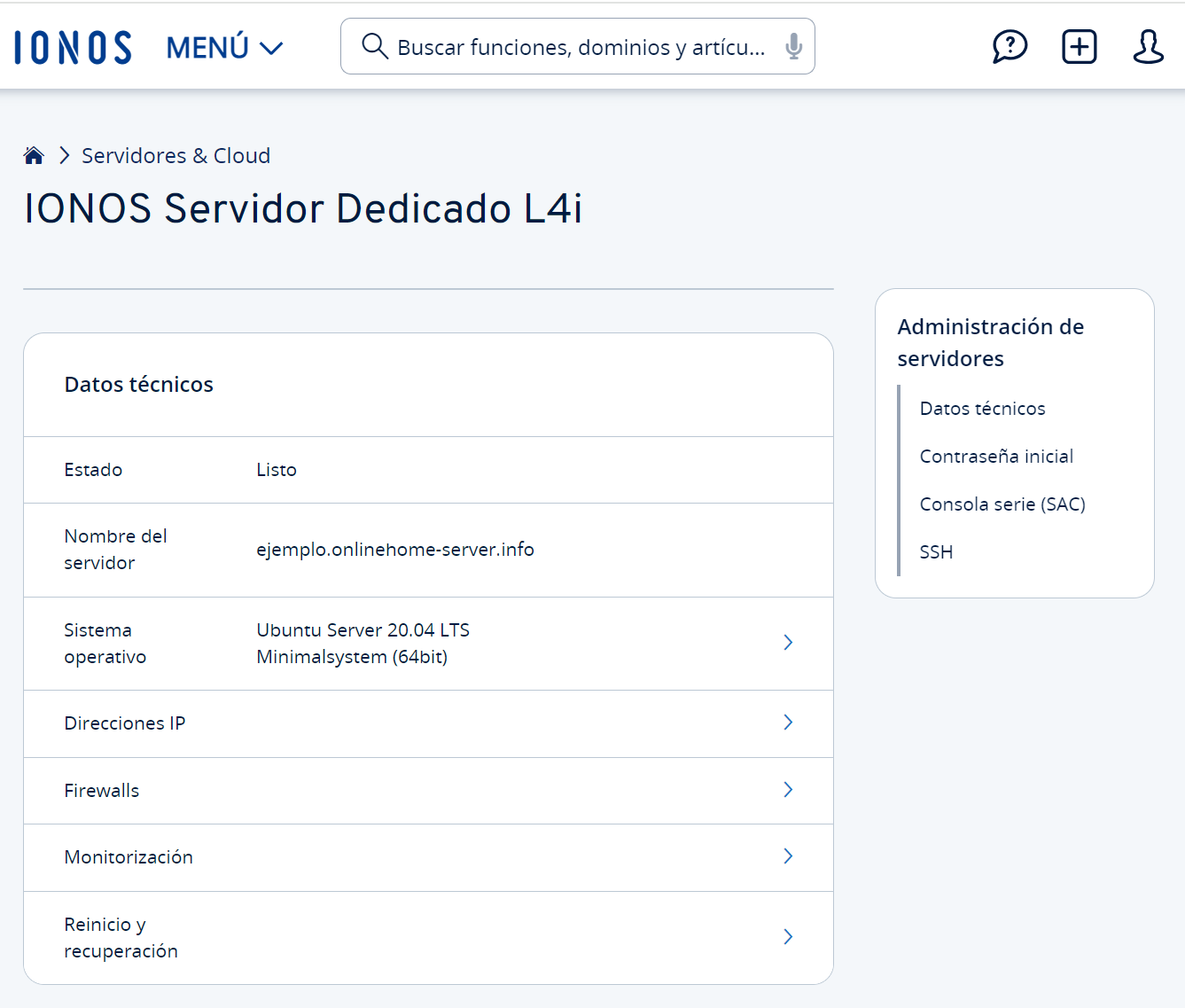The height and width of the screenshot is (1008, 1185).
Task: Open the help chat question icon
Action: point(1010,46)
